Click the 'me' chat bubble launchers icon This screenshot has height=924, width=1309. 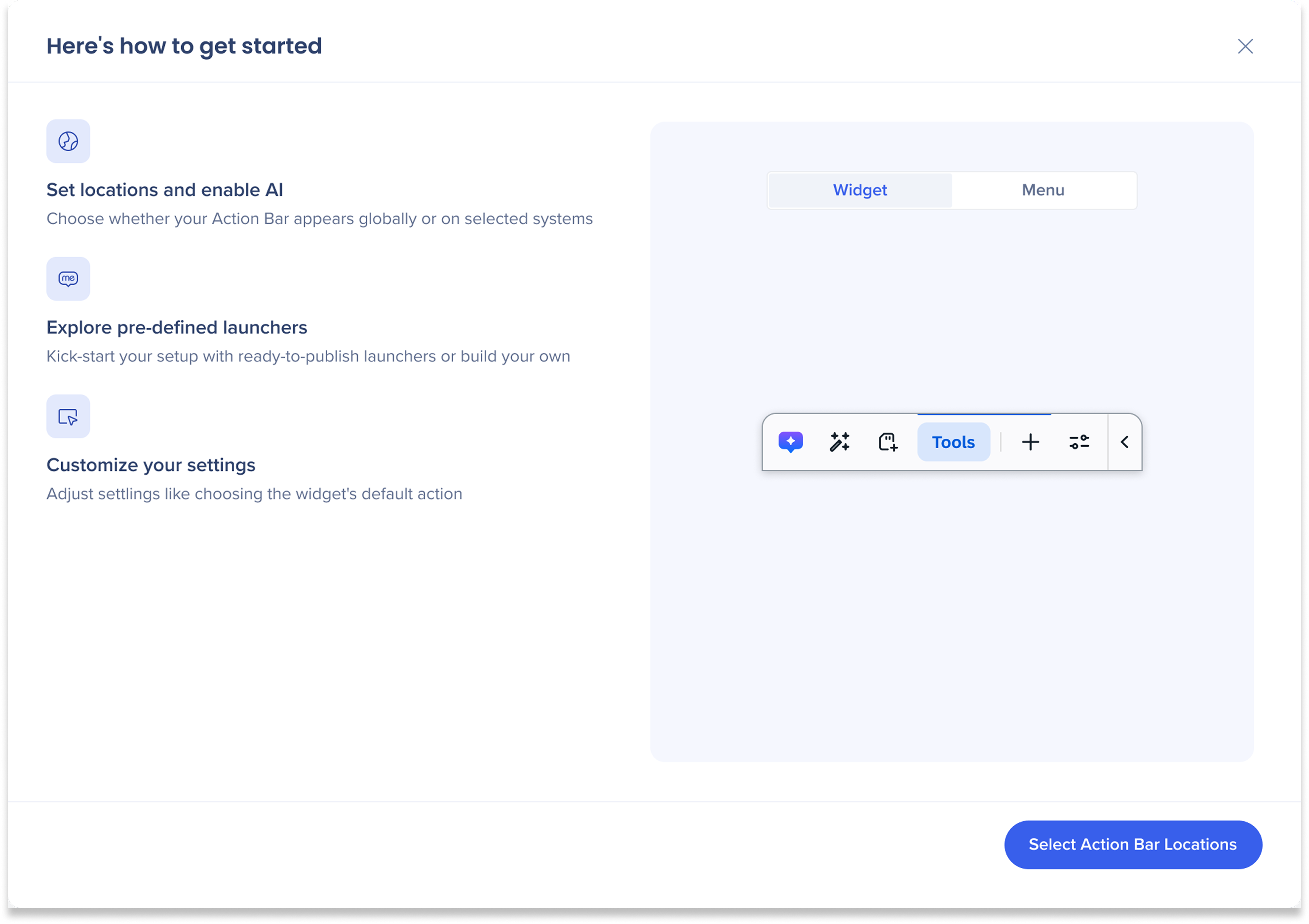click(x=69, y=279)
